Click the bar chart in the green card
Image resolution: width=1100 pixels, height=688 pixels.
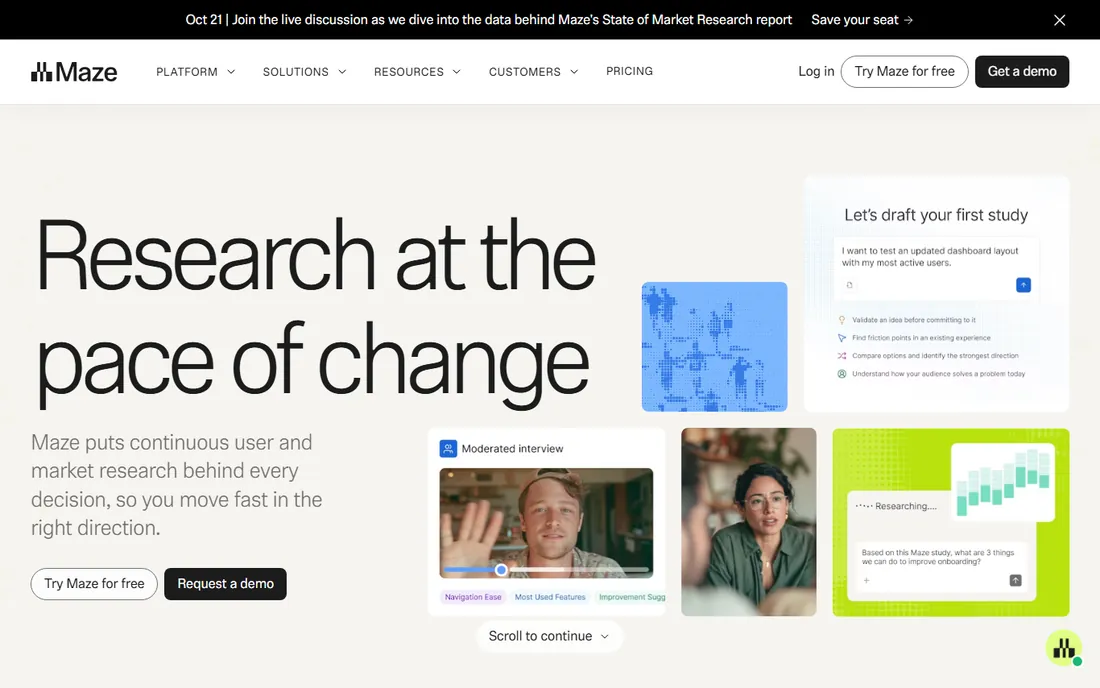tap(1003, 482)
